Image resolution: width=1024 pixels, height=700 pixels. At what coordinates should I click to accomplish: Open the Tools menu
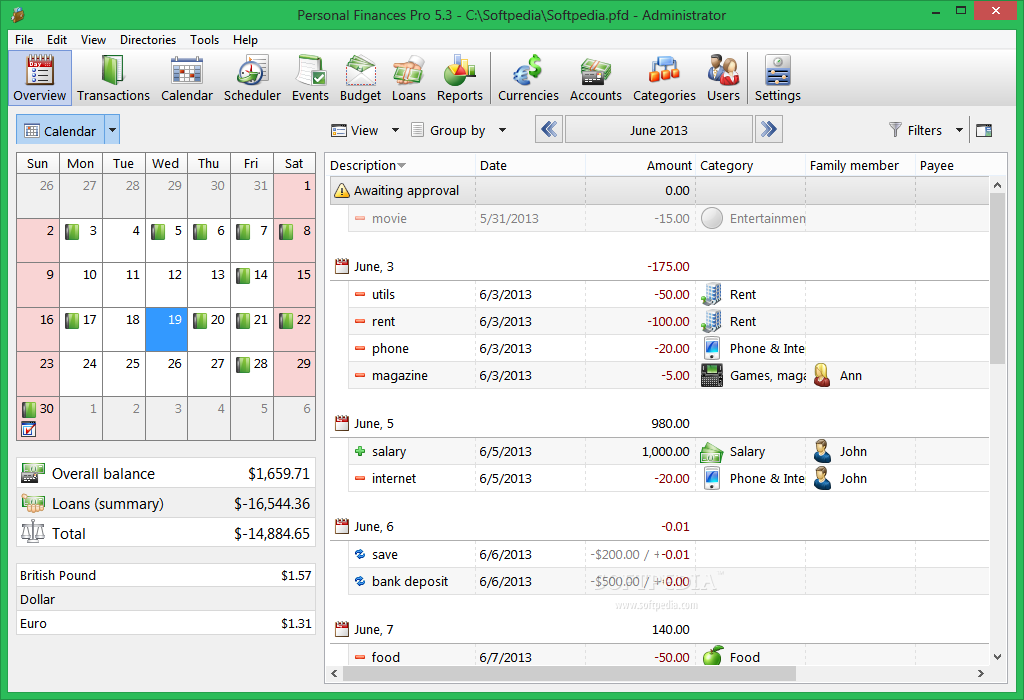tap(204, 40)
